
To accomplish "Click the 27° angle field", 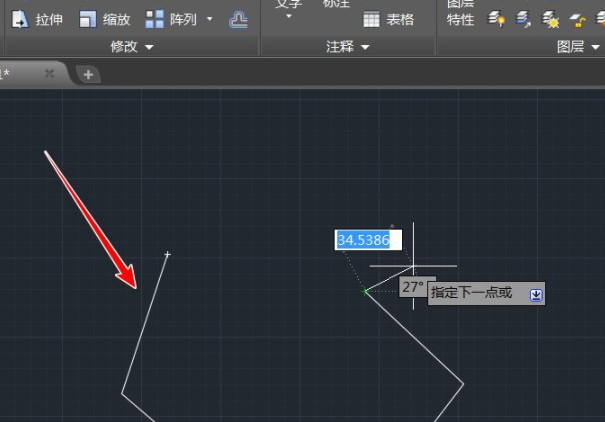I will tap(414, 287).
